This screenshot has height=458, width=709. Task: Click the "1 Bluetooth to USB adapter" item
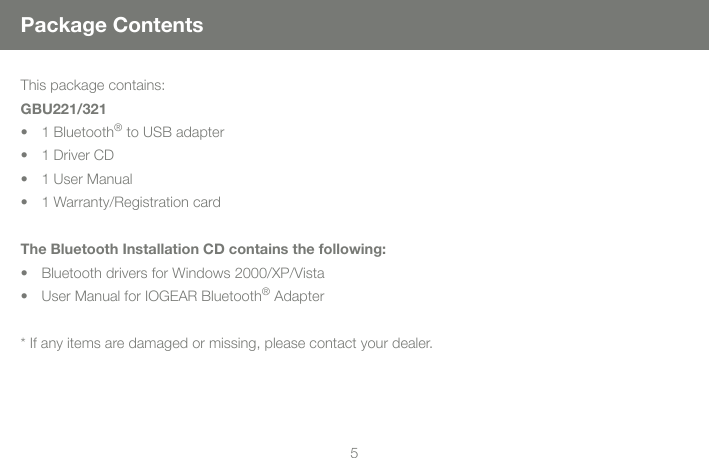tap(133, 132)
